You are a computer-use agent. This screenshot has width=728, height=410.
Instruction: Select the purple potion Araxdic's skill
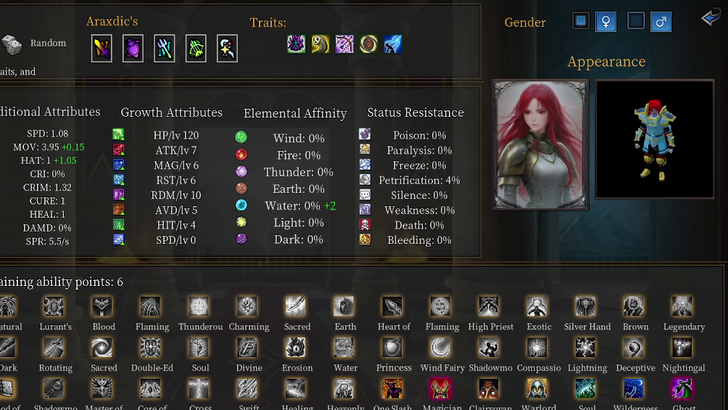[x=133, y=48]
